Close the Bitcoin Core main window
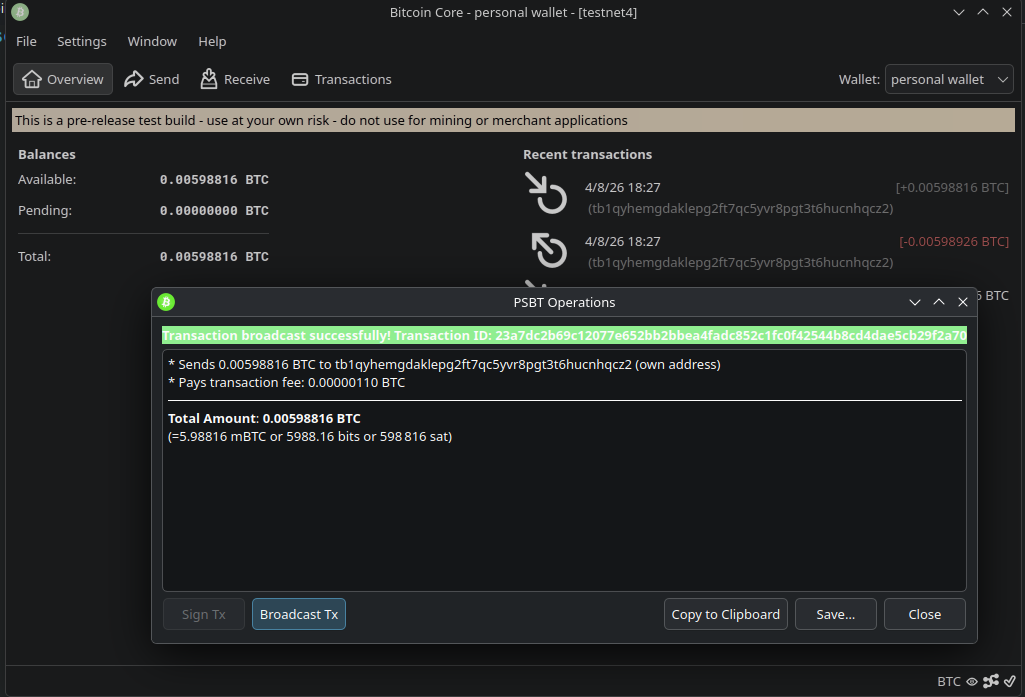This screenshot has width=1025, height=697. pyautogui.click(x=1007, y=12)
